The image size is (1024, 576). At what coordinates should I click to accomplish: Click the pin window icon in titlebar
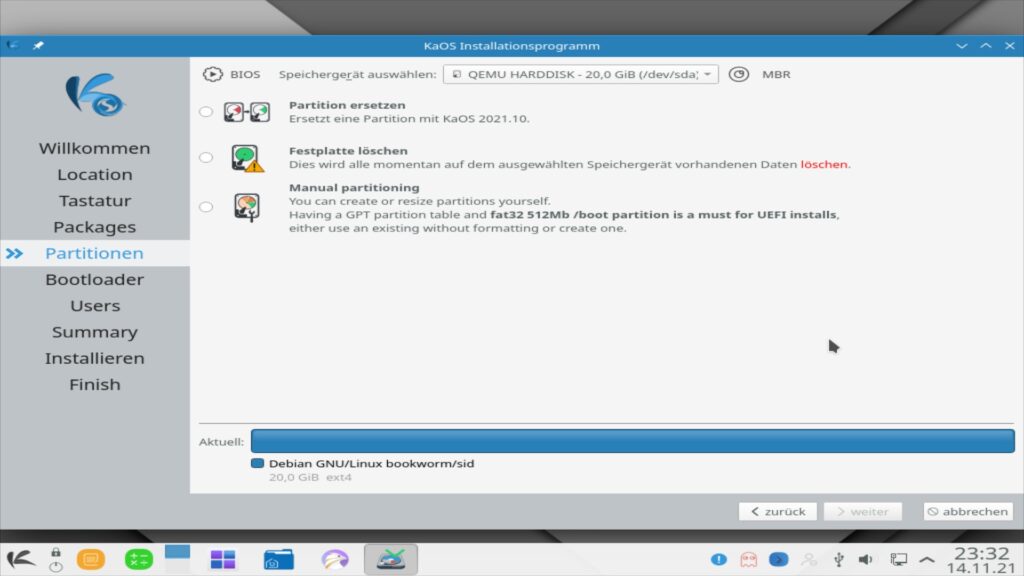tap(38, 46)
